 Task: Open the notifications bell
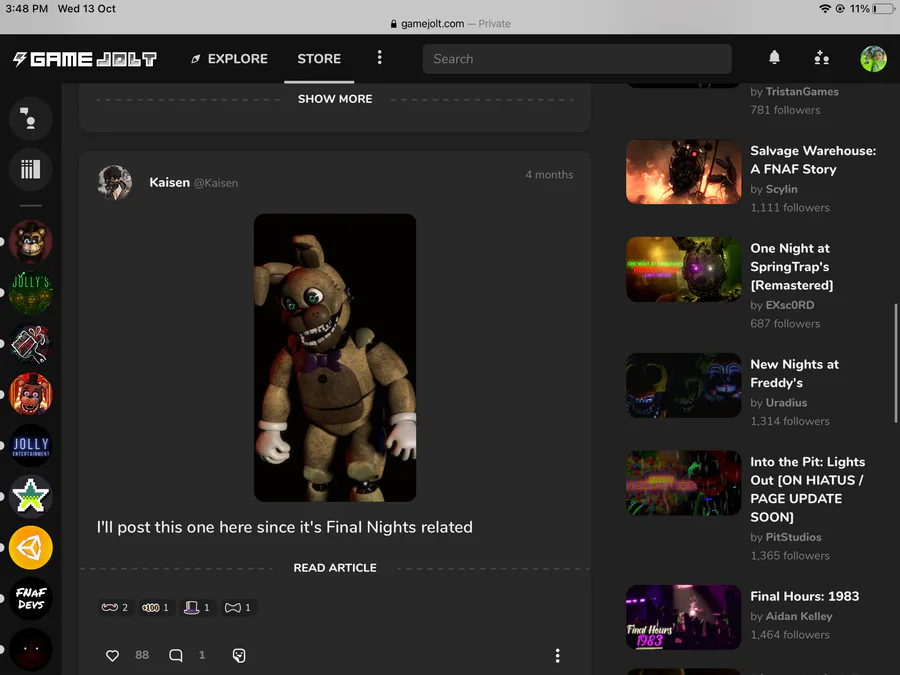pyautogui.click(x=774, y=57)
